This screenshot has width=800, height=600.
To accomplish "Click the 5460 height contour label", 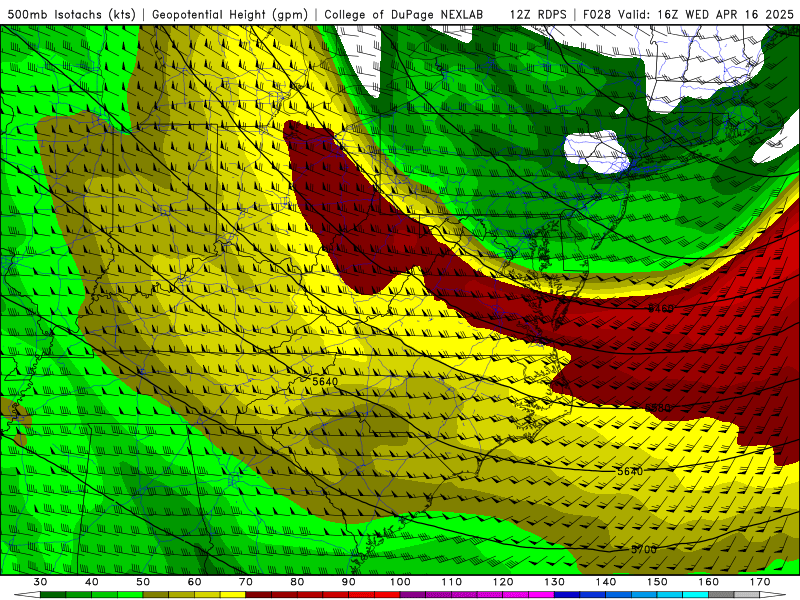I will tap(661, 308).
